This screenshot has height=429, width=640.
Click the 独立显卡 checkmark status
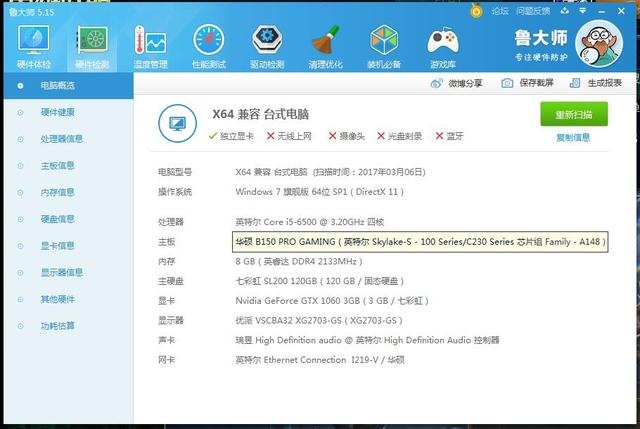231,136
